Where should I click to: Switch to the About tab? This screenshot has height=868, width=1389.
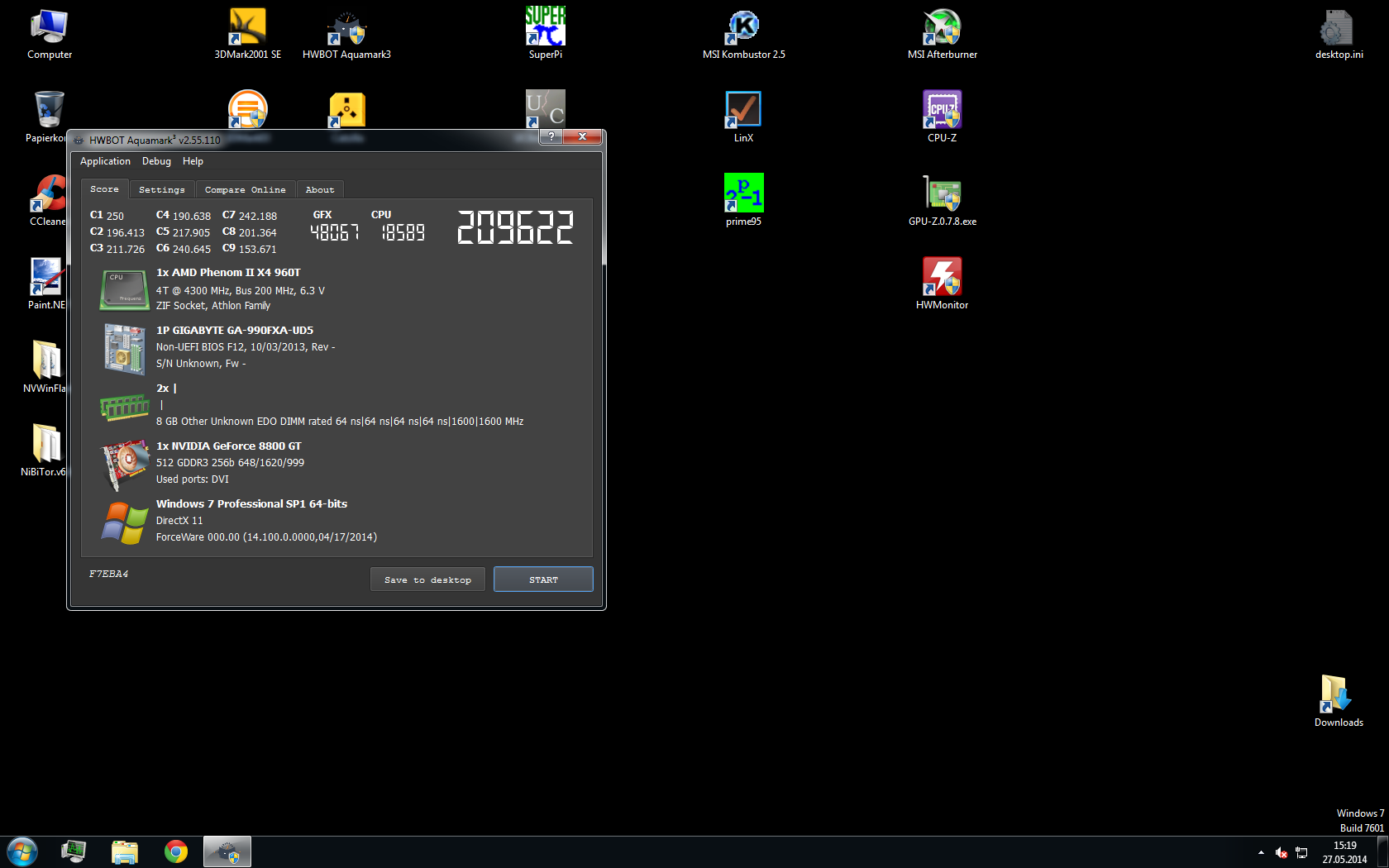pyautogui.click(x=320, y=189)
